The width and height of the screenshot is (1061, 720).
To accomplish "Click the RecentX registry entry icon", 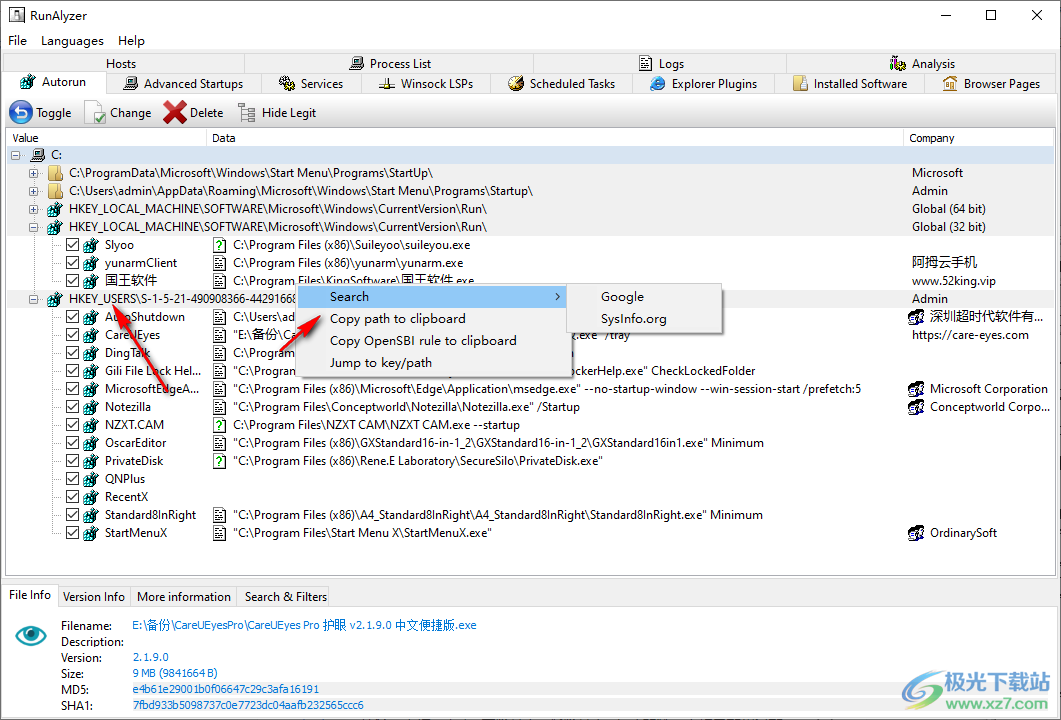I will tap(91, 497).
